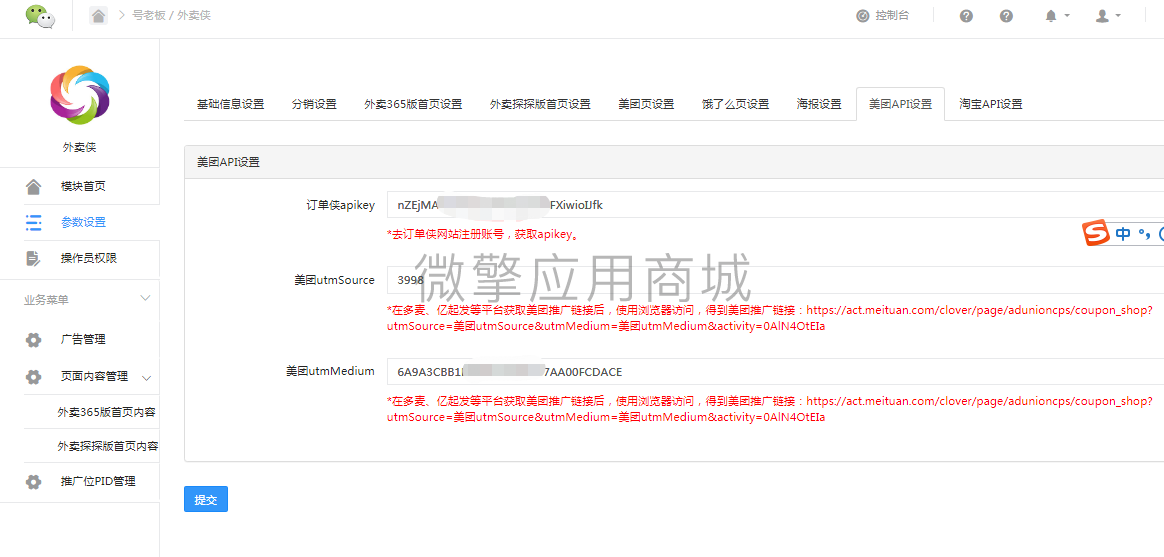
Task: Go to home via house icon
Action: coord(98,15)
